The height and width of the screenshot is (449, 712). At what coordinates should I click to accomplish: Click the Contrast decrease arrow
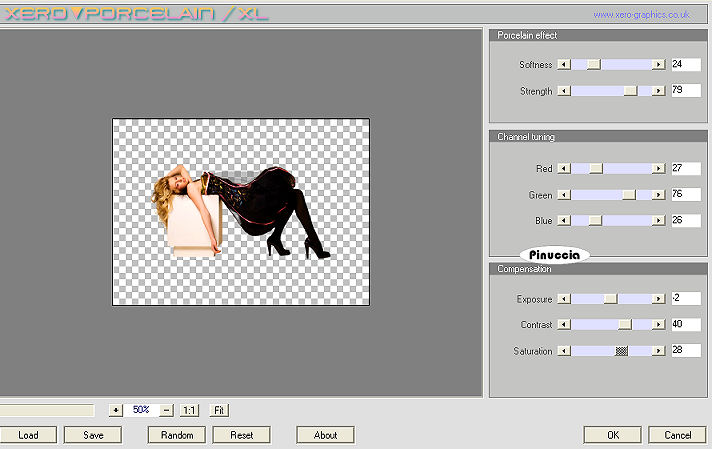tap(564, 325)
